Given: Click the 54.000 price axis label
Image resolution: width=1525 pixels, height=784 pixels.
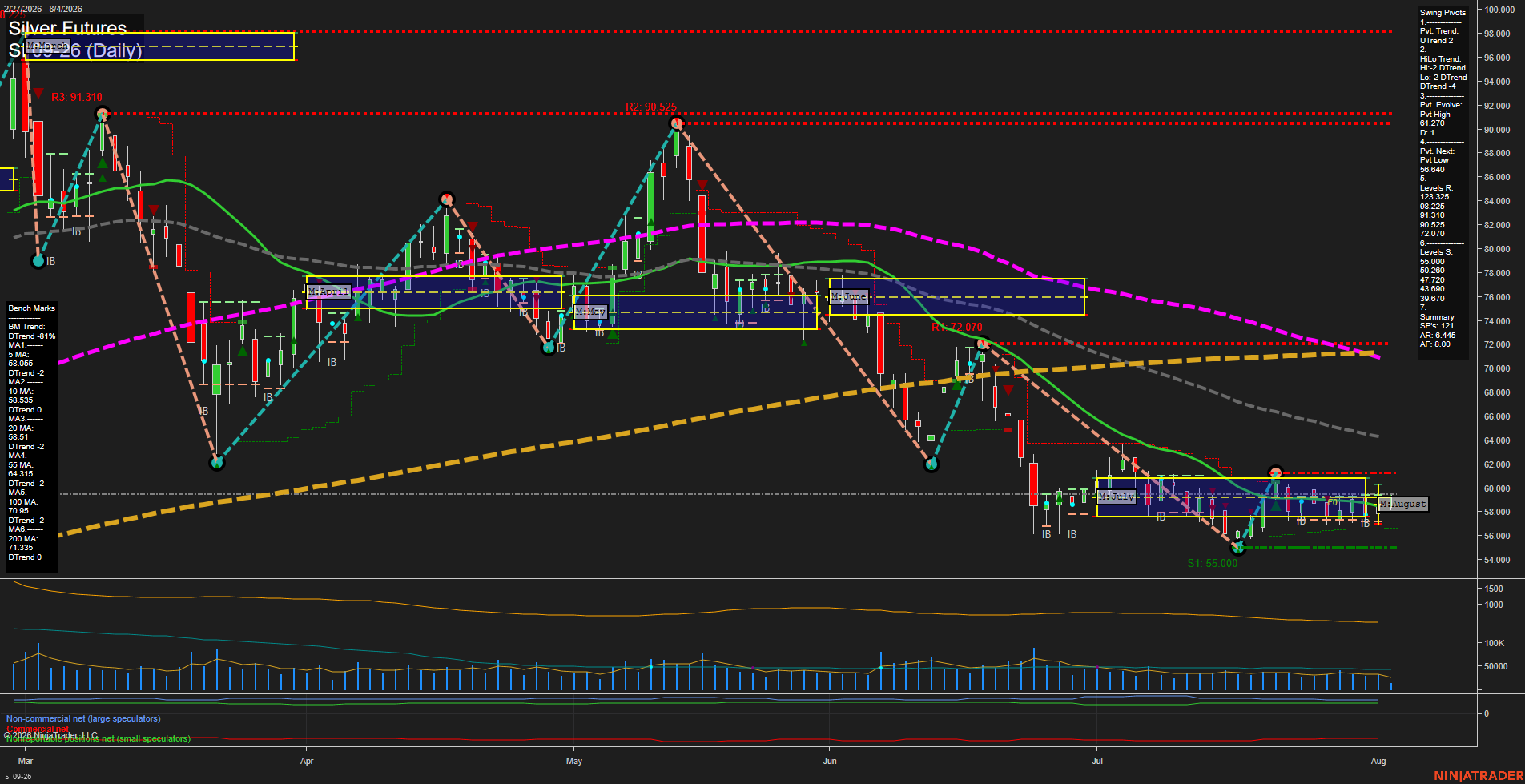Looking at the screenshot, I should click(1497, 560).
